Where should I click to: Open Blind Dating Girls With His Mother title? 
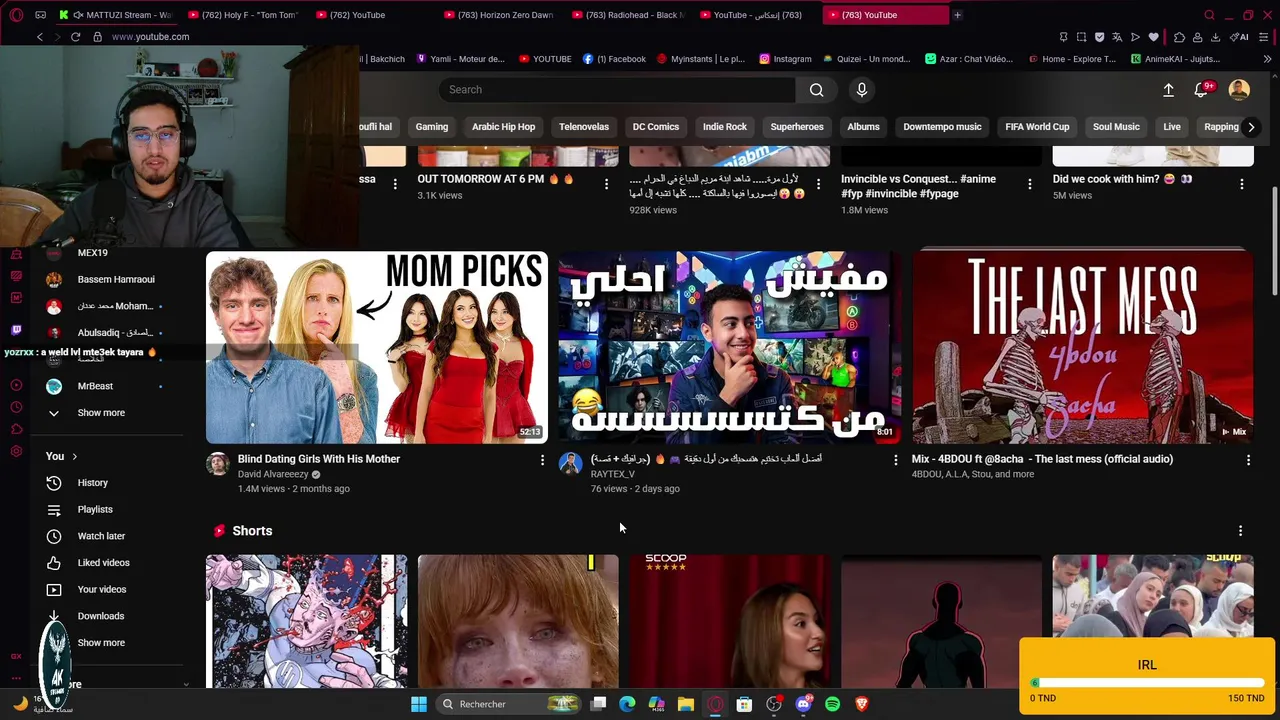[319, 459]
